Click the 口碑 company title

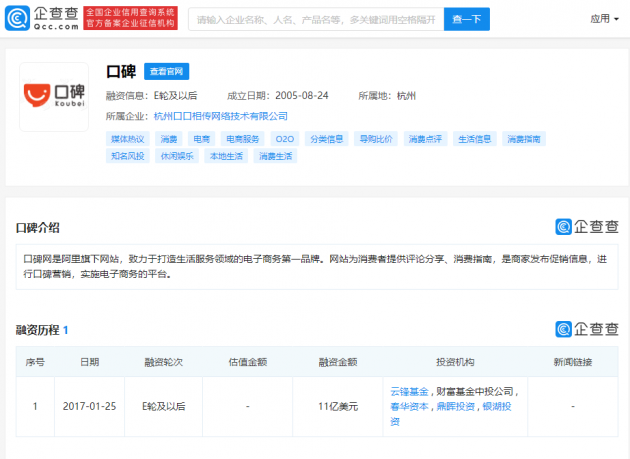121,72
